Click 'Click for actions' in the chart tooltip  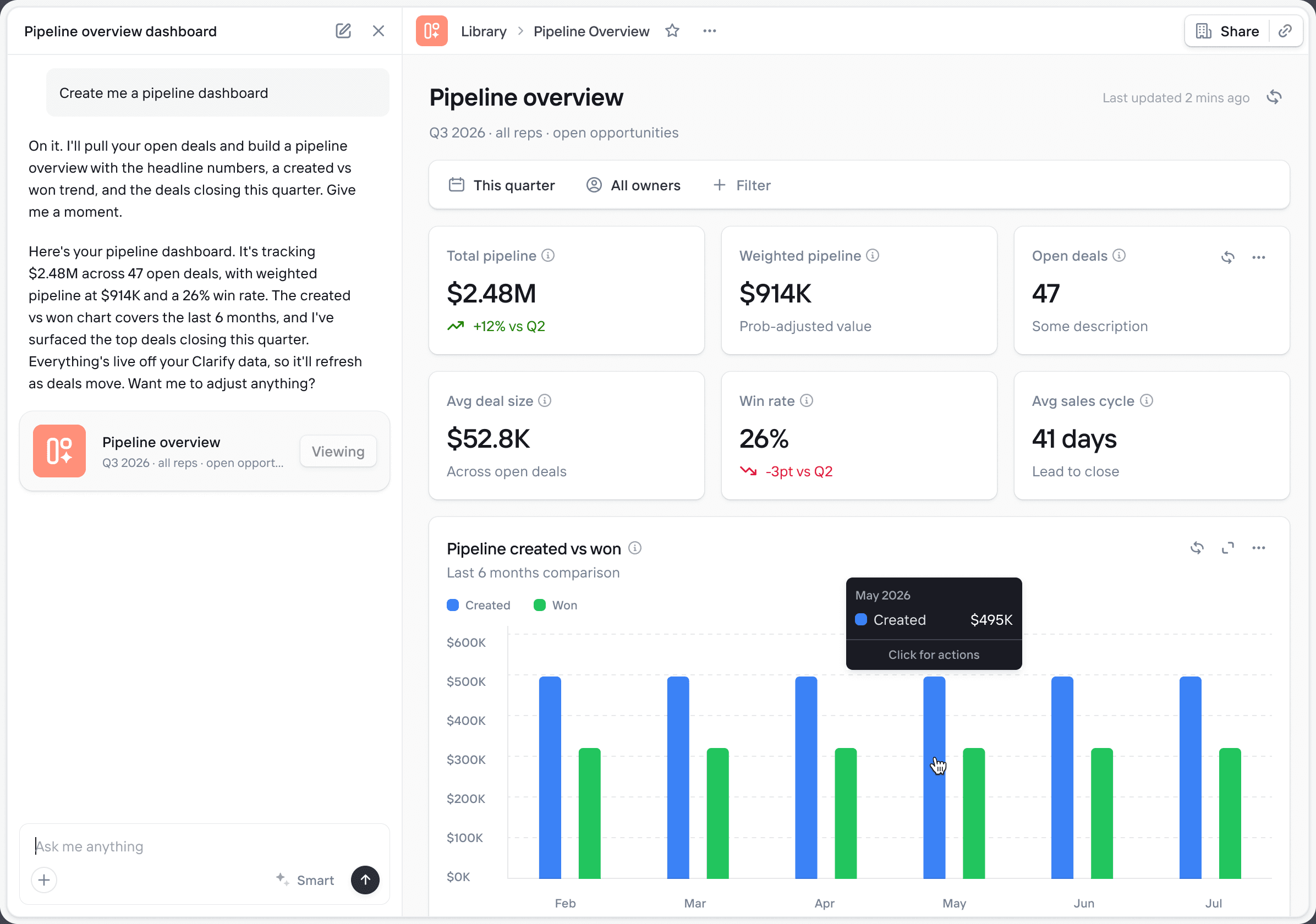point(934,654)
